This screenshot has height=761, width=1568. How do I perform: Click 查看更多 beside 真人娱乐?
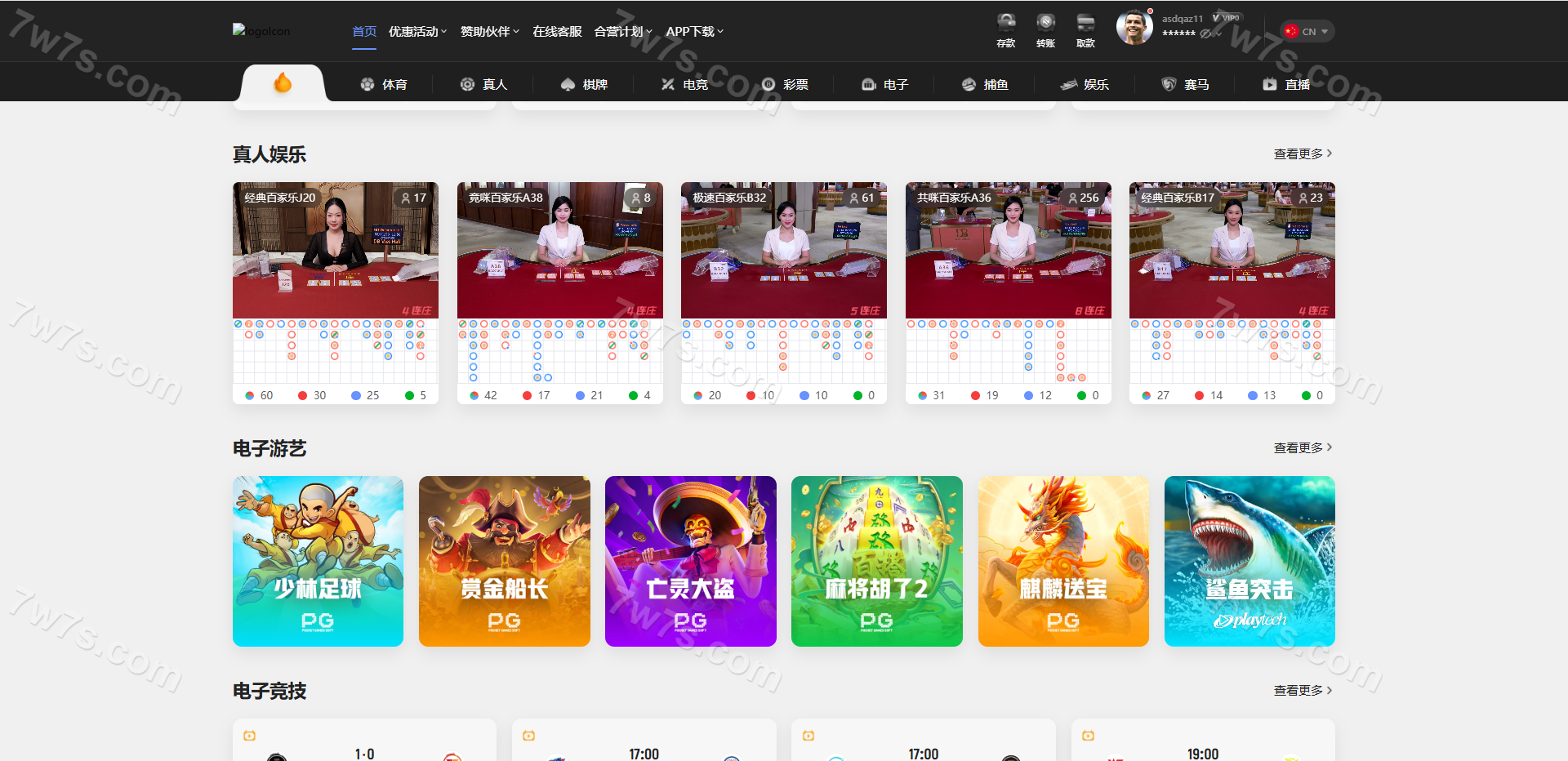tap(1303, 154)
